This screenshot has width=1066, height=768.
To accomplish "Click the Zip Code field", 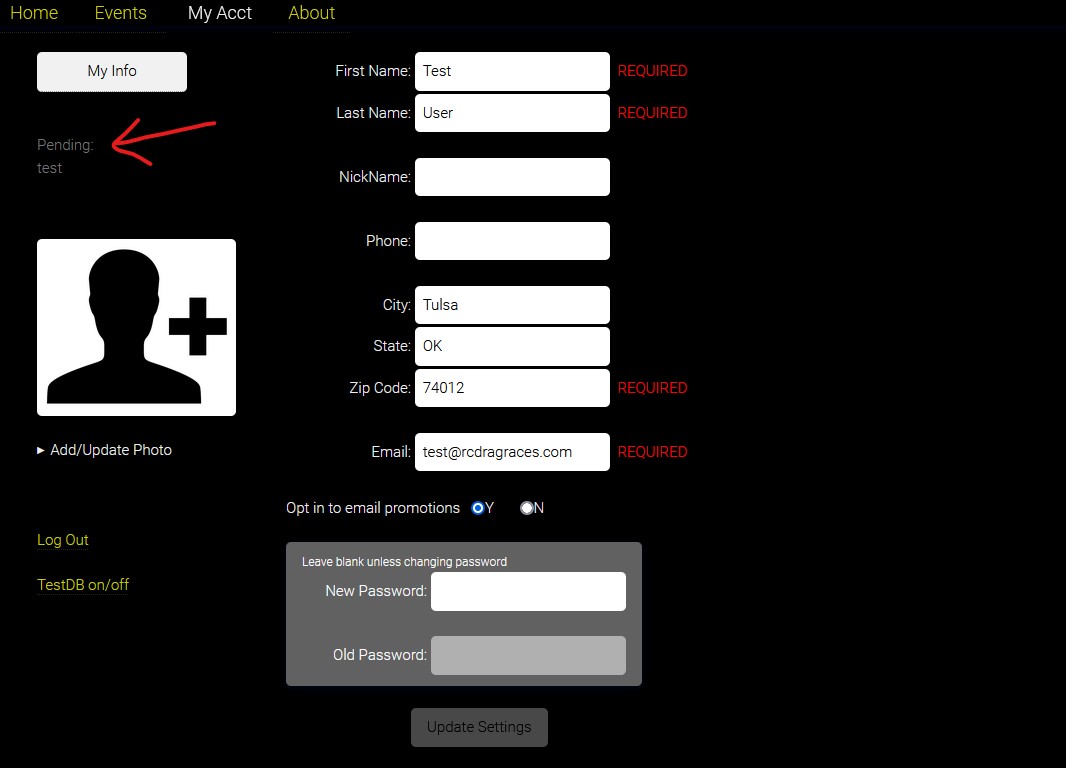I will click(512, 388).
